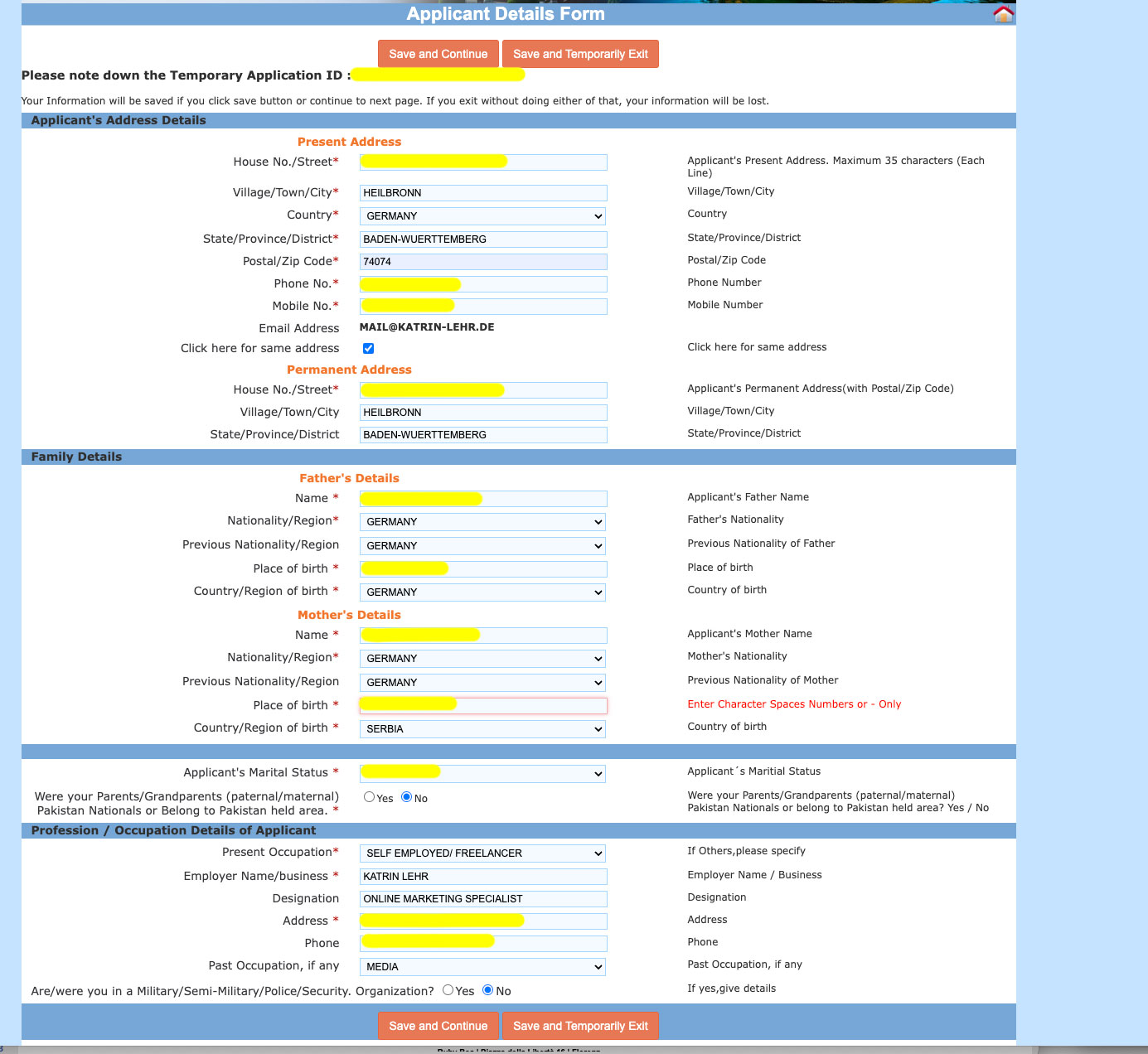Select No for Pakistan nationals question
Viewport: 1148px width, 1054px height.
406,797
